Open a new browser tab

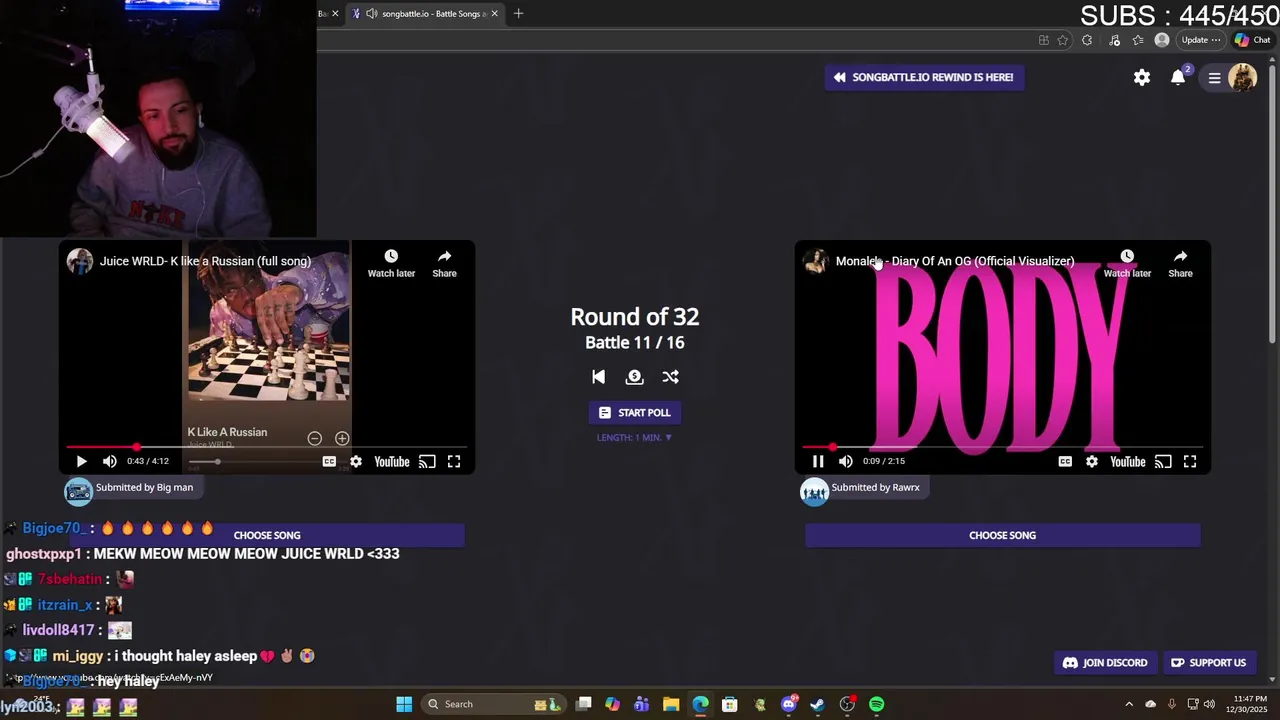(x=518, y=13)
